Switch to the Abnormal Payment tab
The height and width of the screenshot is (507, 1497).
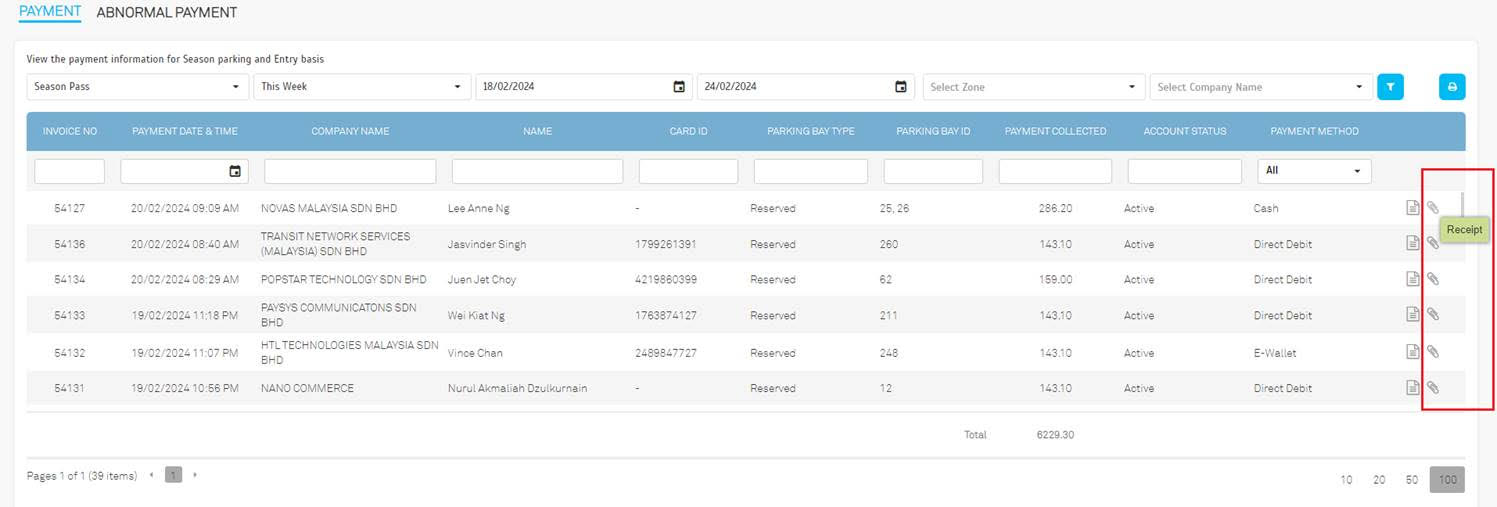[x=166, y=13]
